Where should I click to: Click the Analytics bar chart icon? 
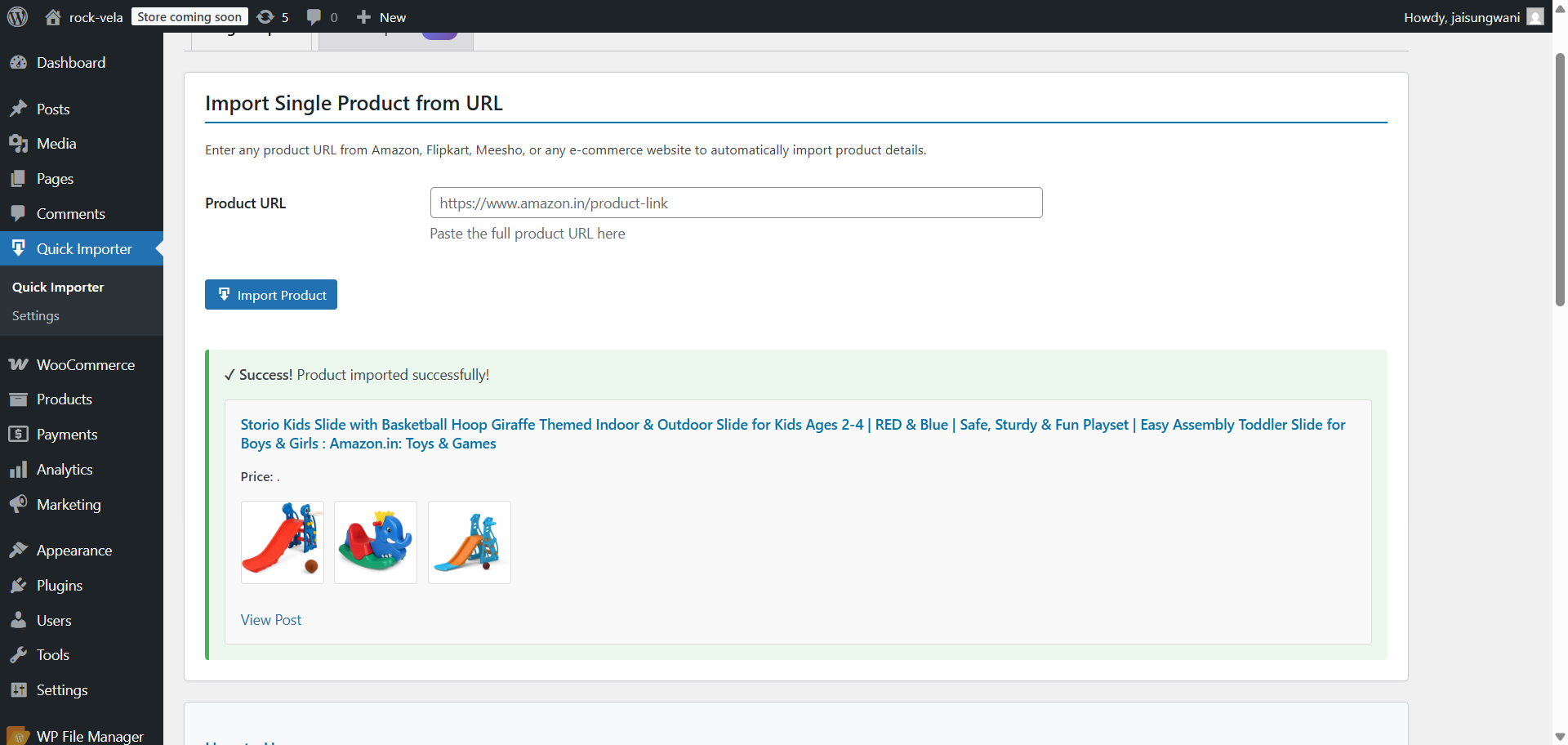(x=19, y=470)
